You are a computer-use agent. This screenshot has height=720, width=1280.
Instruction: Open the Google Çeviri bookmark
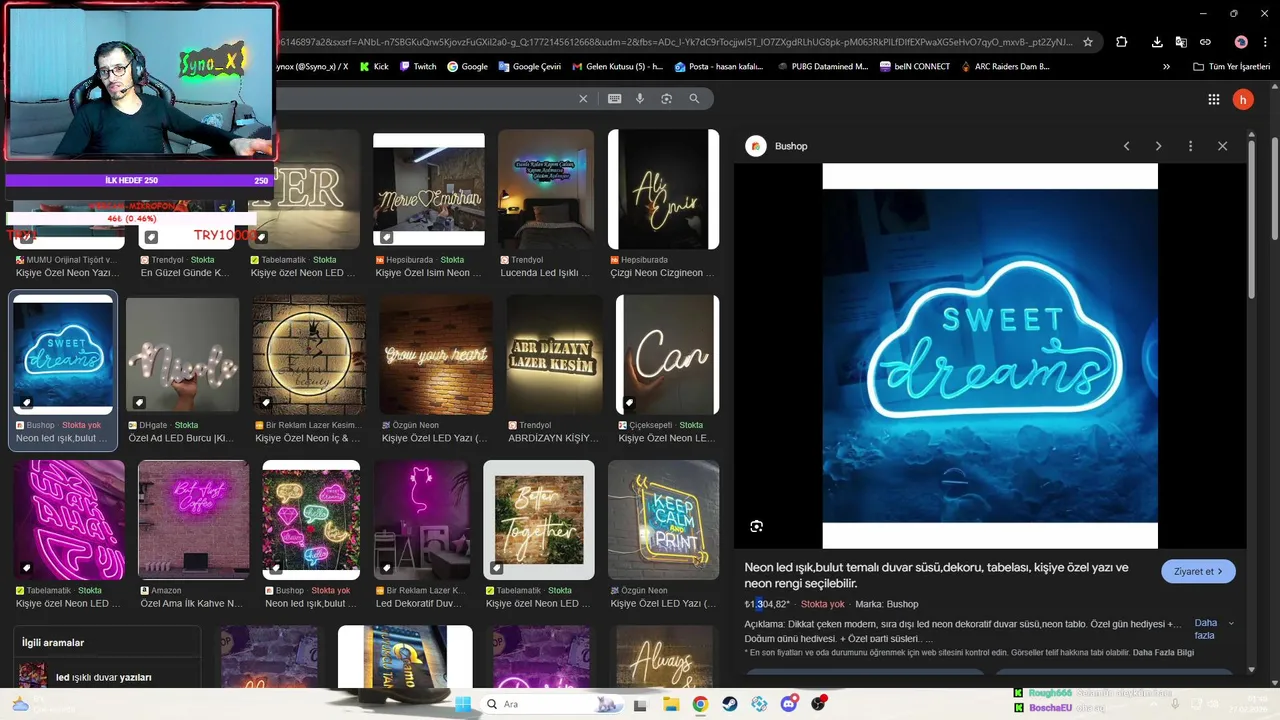click(528, 66)
